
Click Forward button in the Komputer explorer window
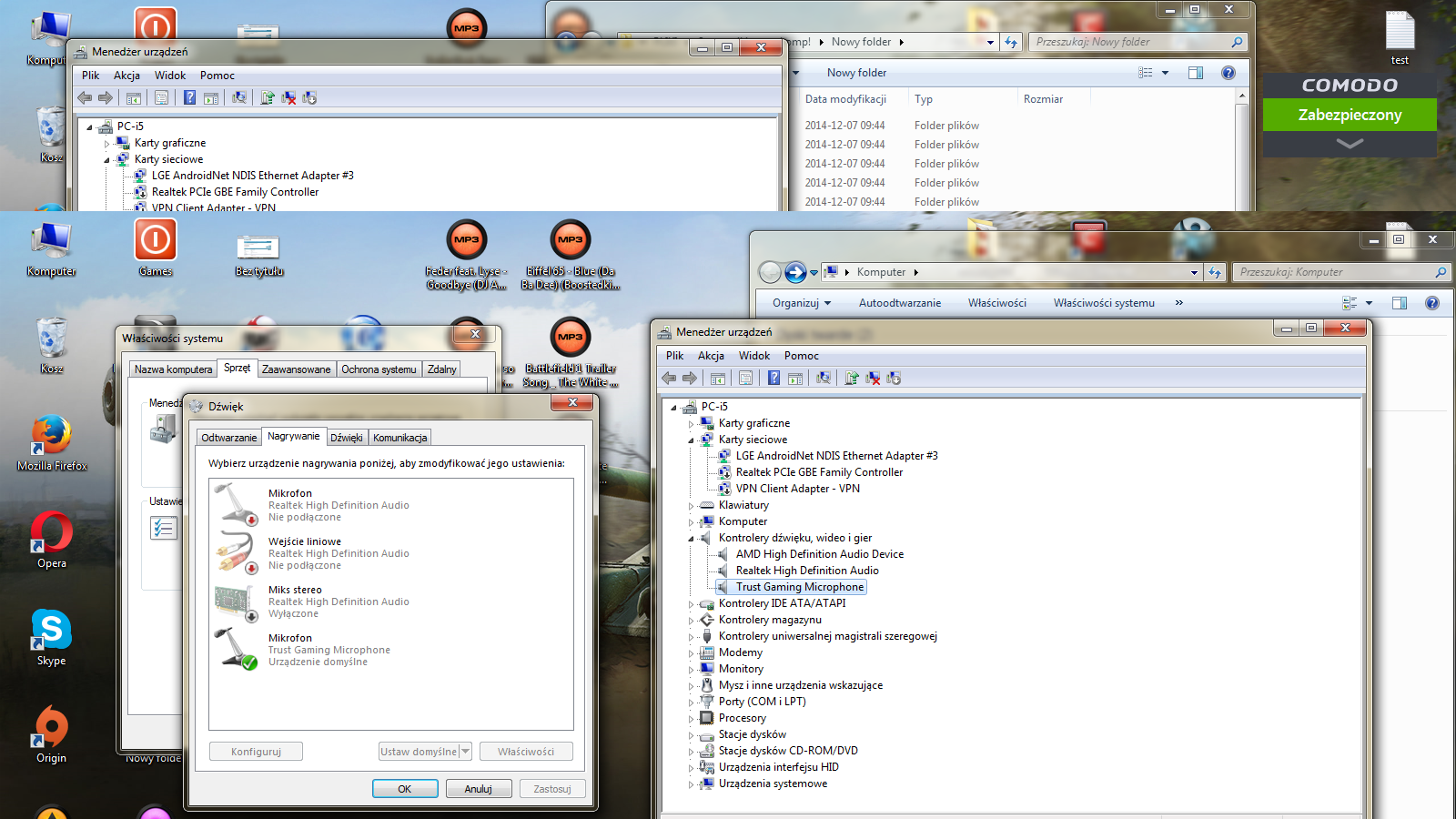[x=794, y=272]
